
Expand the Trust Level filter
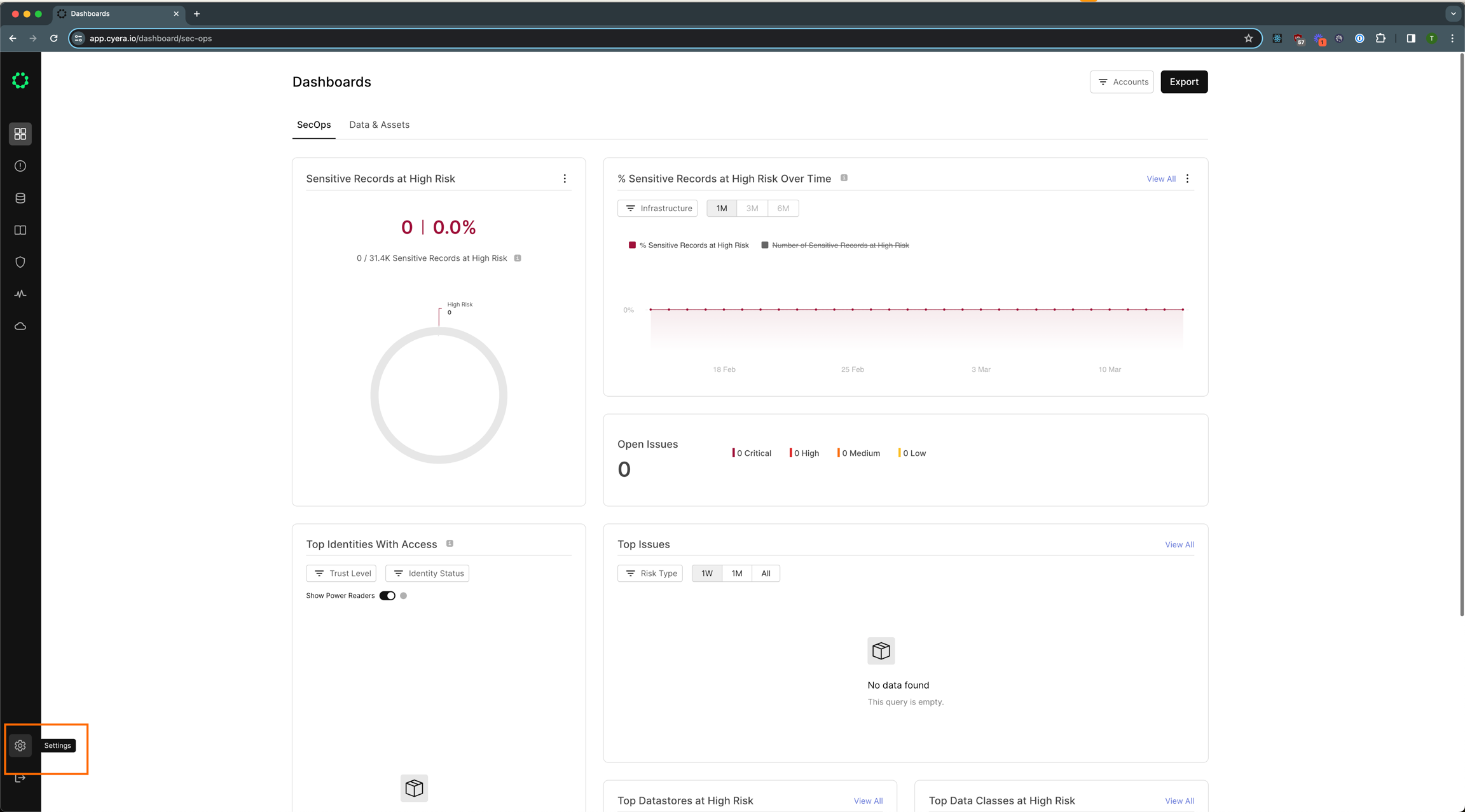coord(341,574)
